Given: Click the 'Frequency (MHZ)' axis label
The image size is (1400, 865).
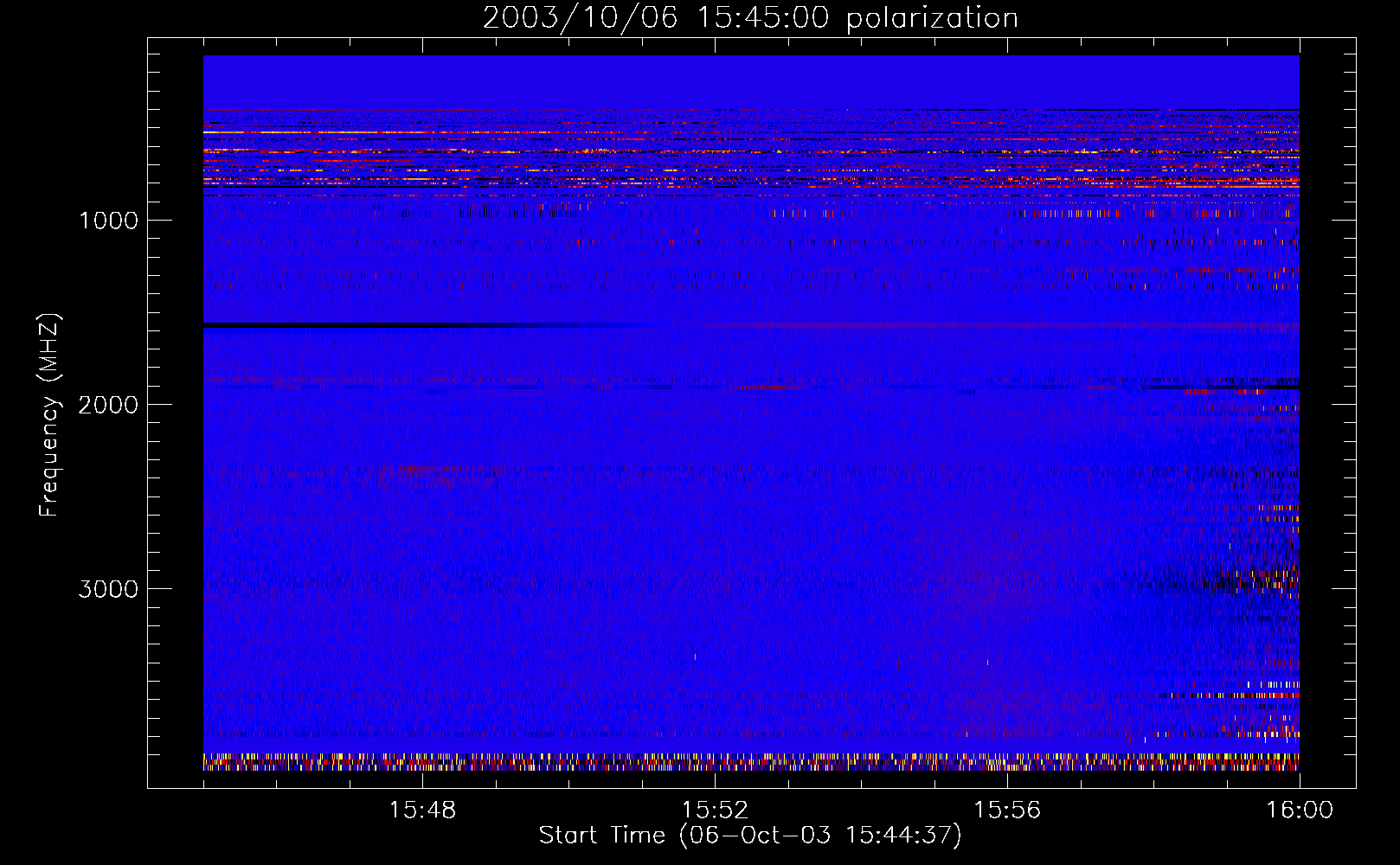Looking at the screenshot, I should pos(49,415).
